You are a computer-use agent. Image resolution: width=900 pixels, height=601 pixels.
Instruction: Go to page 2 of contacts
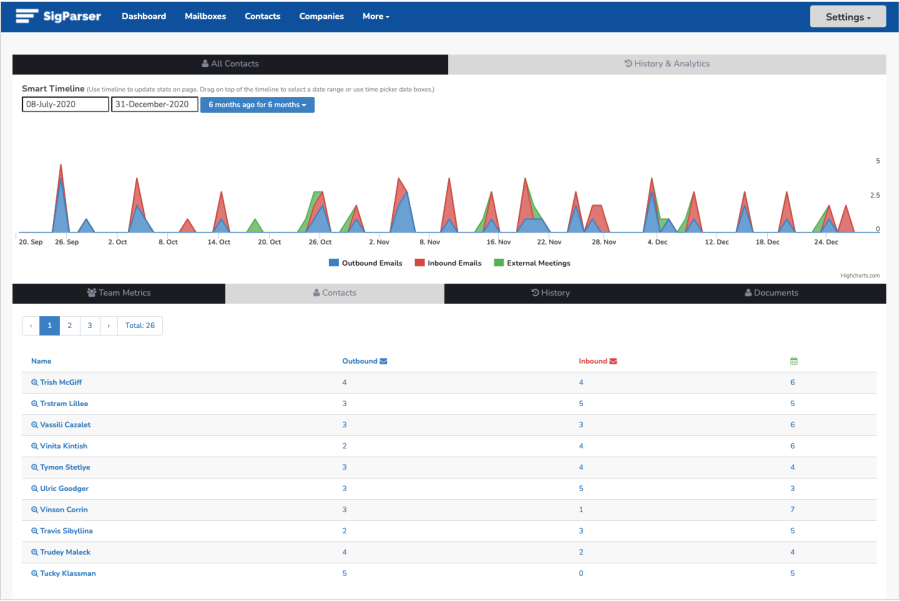69,325
